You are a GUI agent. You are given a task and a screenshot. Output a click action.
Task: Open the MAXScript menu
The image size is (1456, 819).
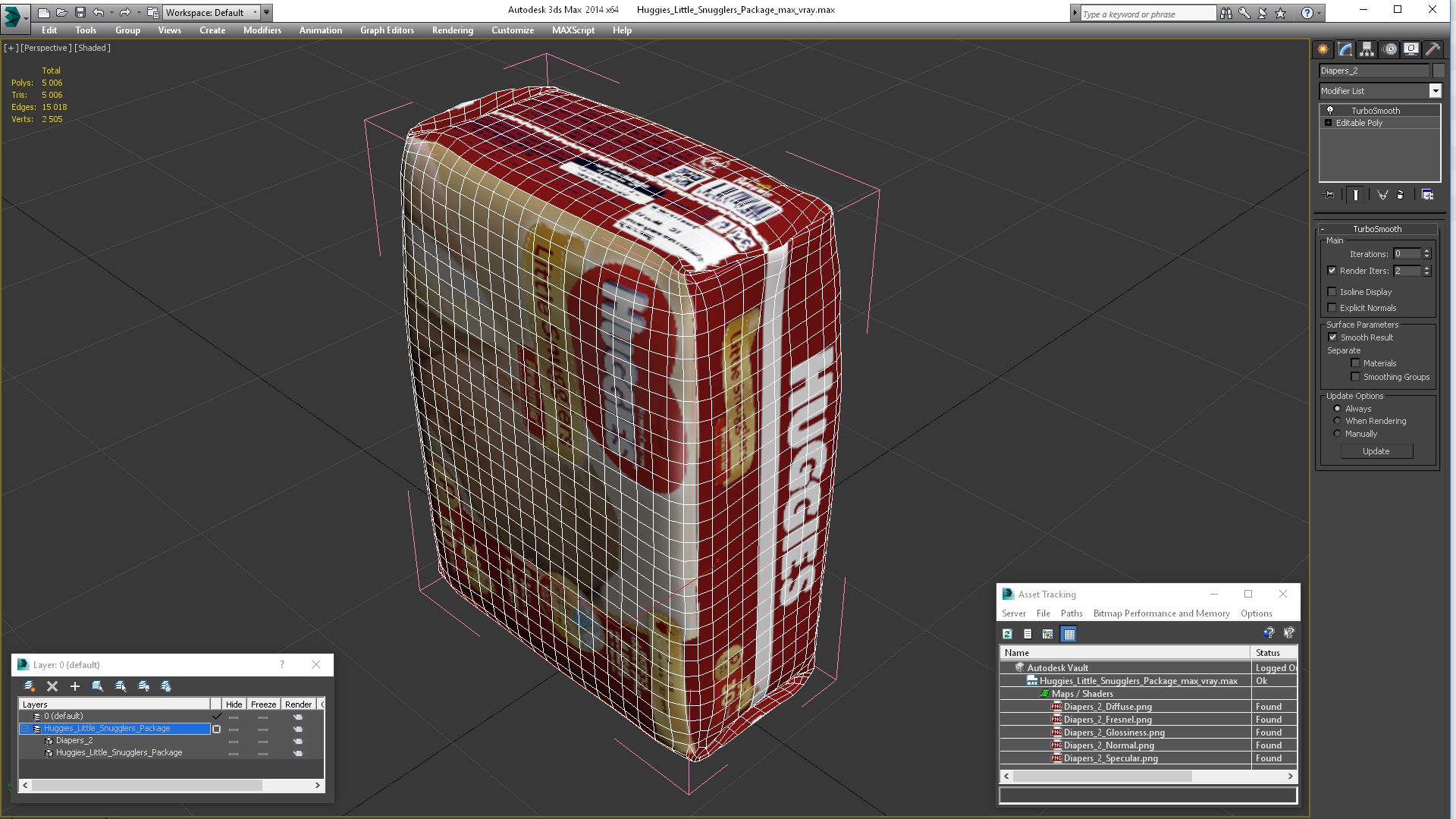[x=573, y=30]
